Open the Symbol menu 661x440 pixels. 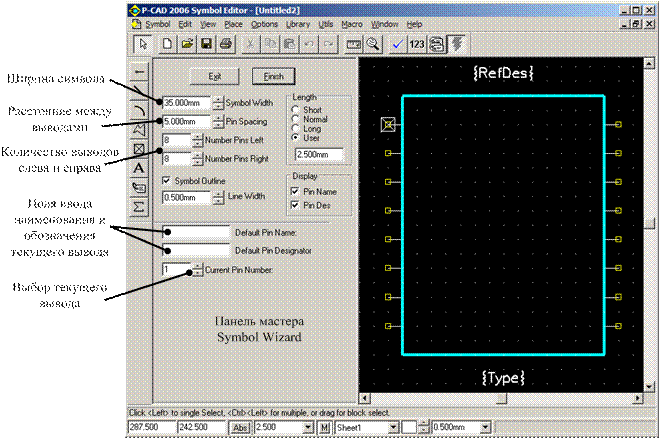pyautogui.click(x=157, y=24)
